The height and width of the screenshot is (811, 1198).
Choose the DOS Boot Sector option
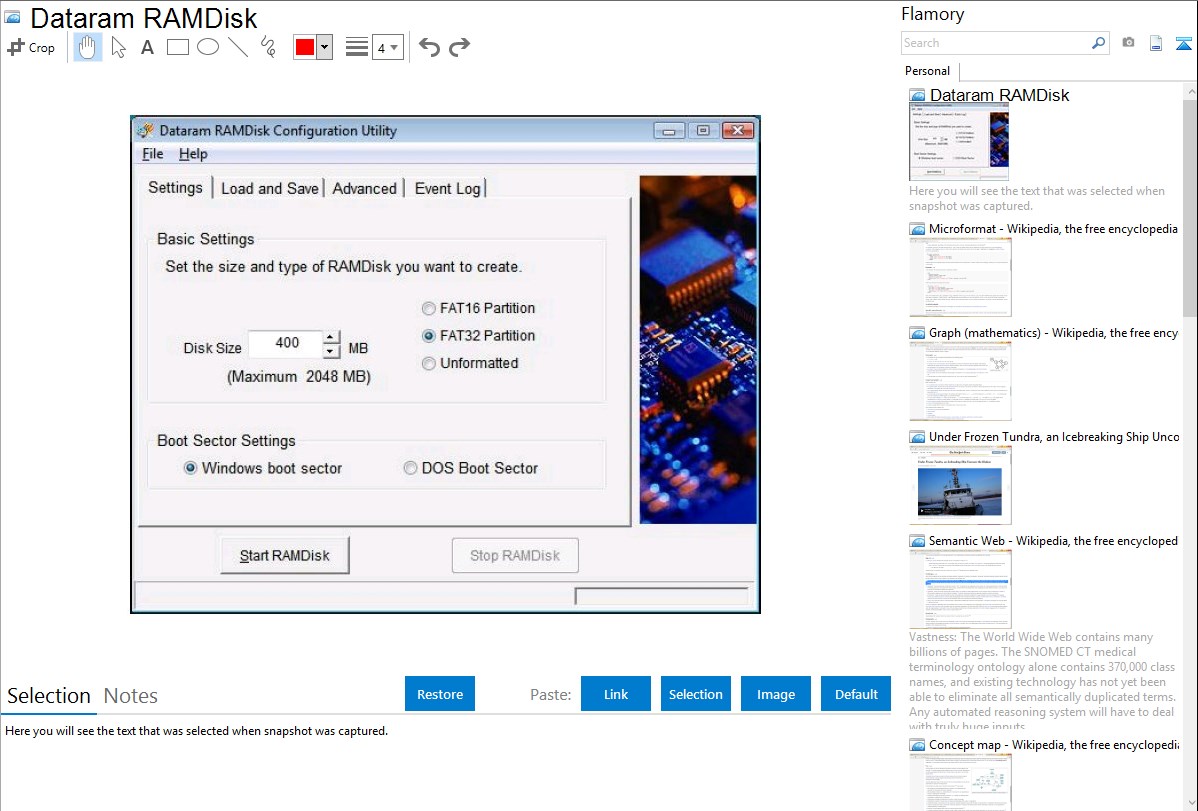410,469
